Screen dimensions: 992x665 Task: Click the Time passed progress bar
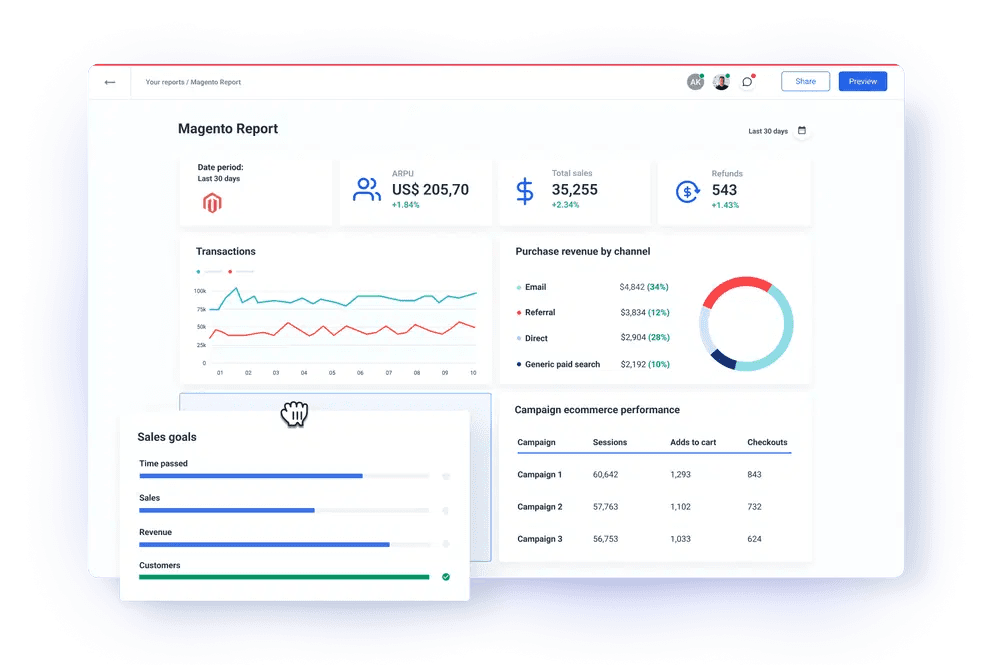pyautogui.click(x=284, y=476)
